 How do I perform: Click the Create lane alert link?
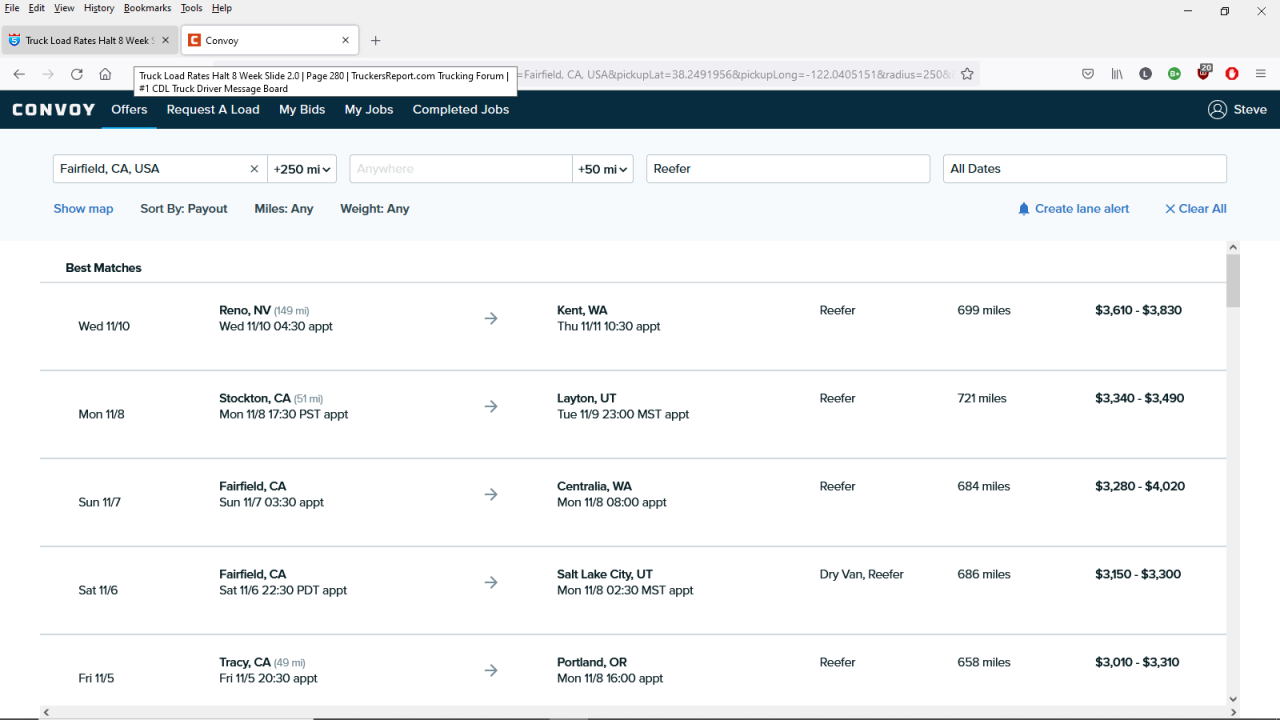pyautogui.click(x=1082, y=209)
